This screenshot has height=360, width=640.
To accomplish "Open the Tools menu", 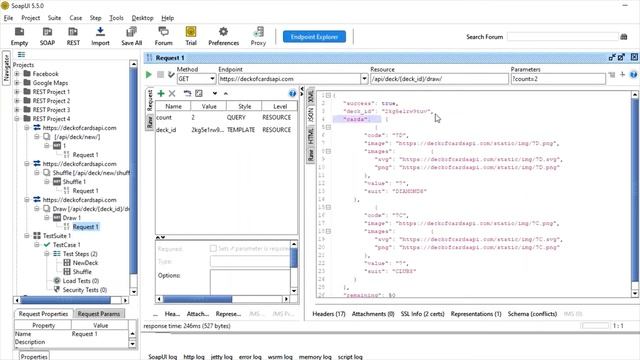I will click(116, 18).
